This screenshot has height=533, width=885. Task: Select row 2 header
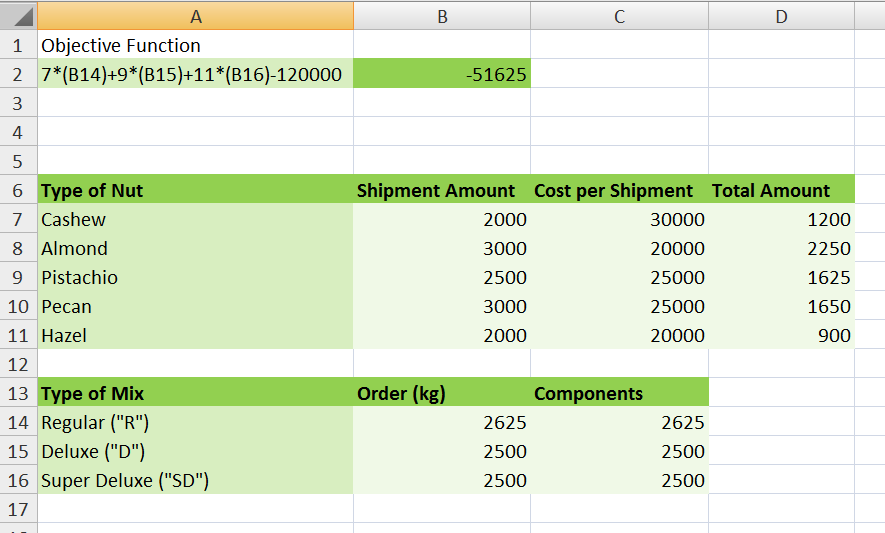(18, 74)
